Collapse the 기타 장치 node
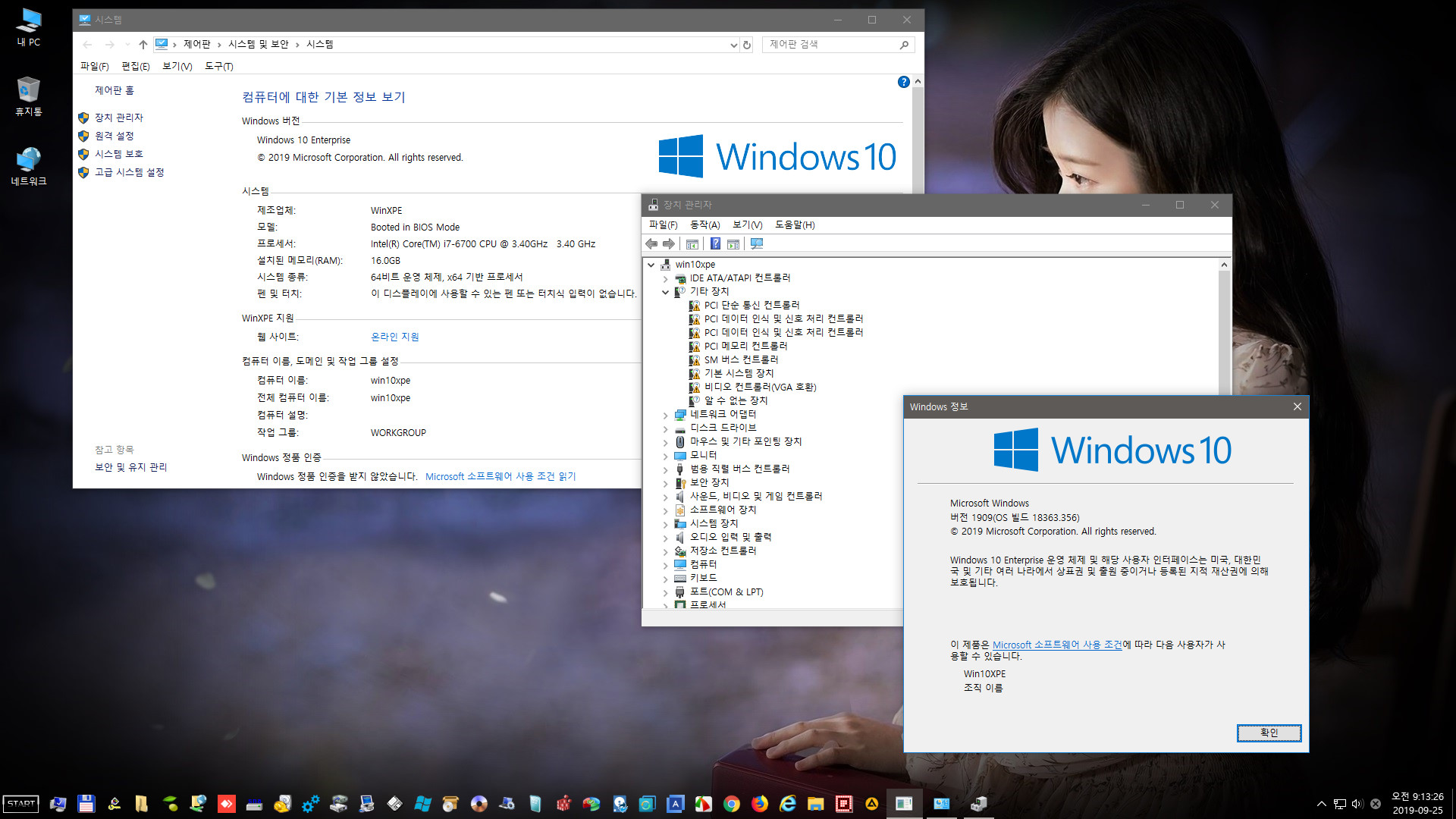 tap(666, 292)
